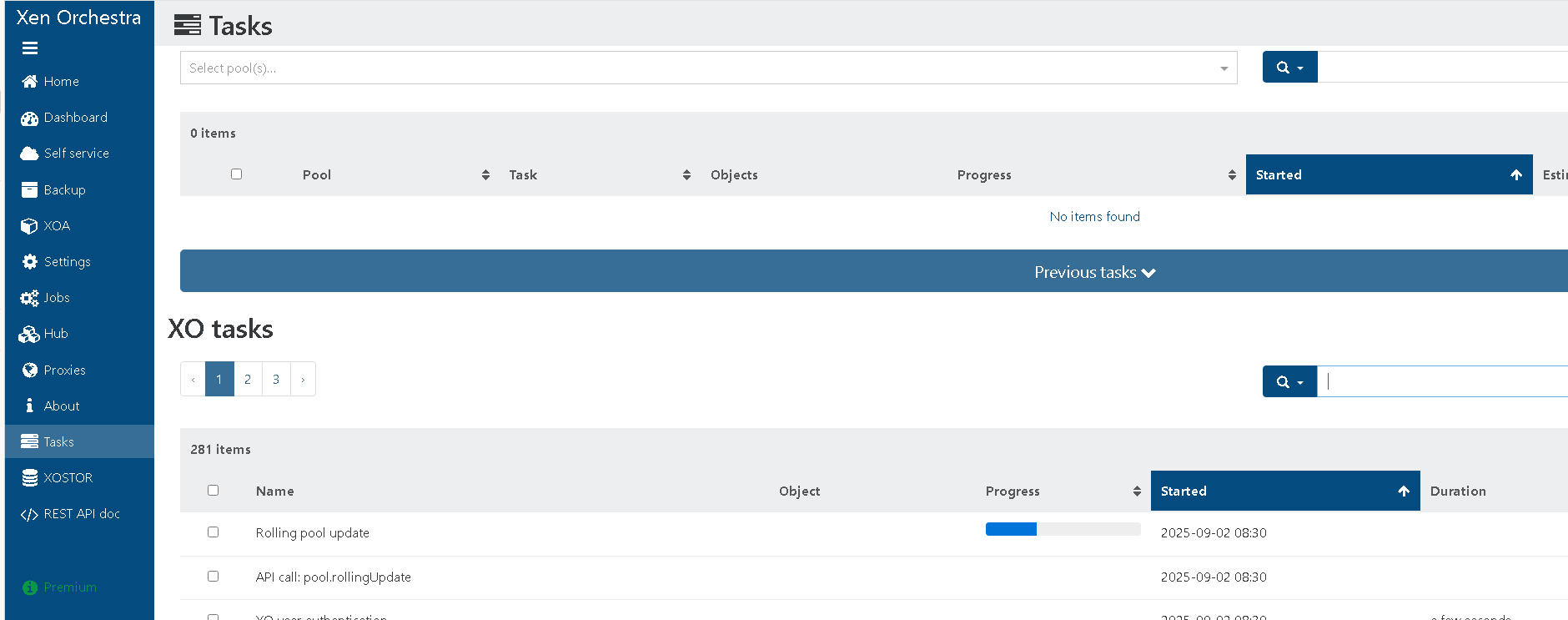Click the 281 items count
1568x620 pixels.
pos(220,450)
